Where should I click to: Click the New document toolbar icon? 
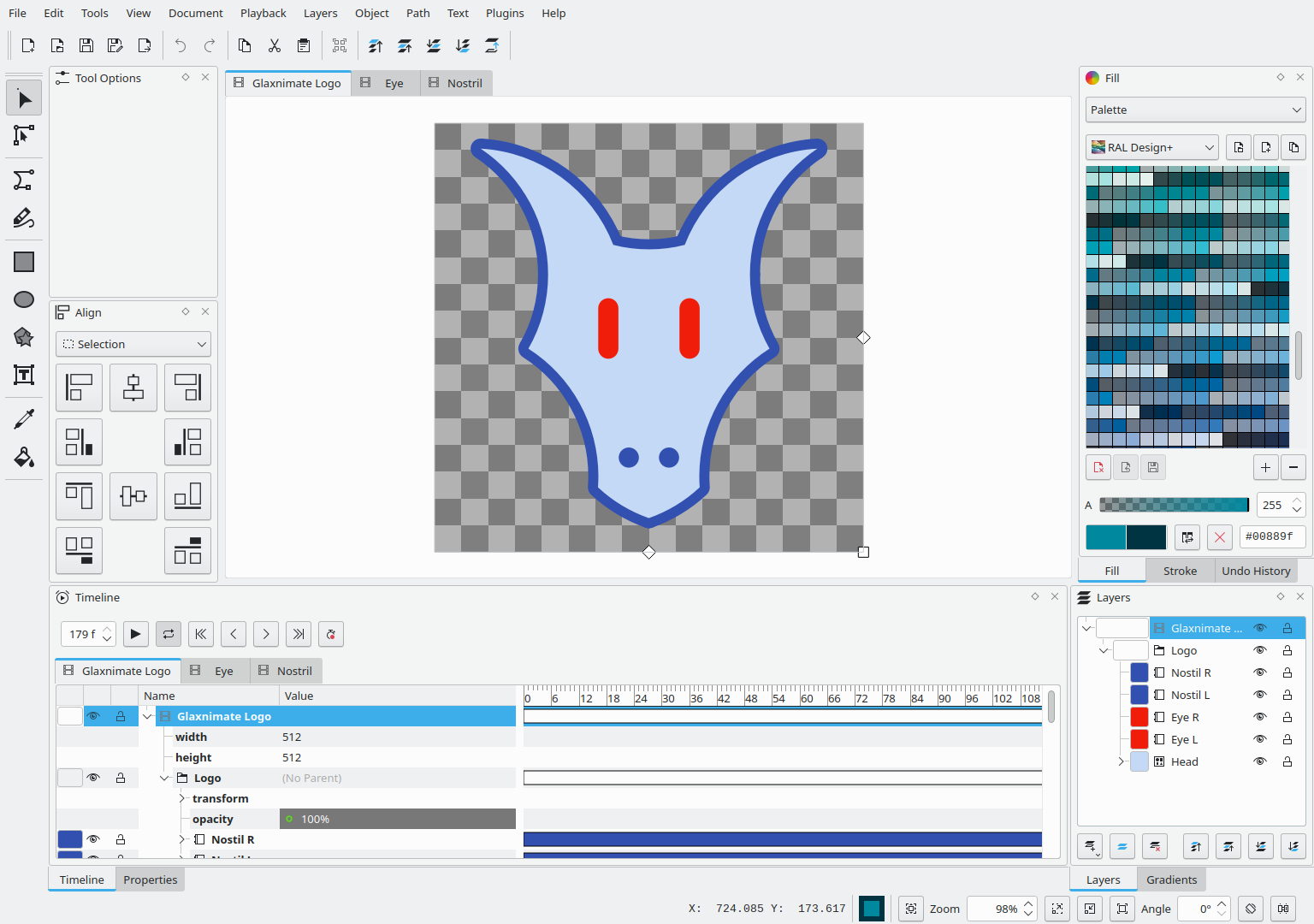28,45
